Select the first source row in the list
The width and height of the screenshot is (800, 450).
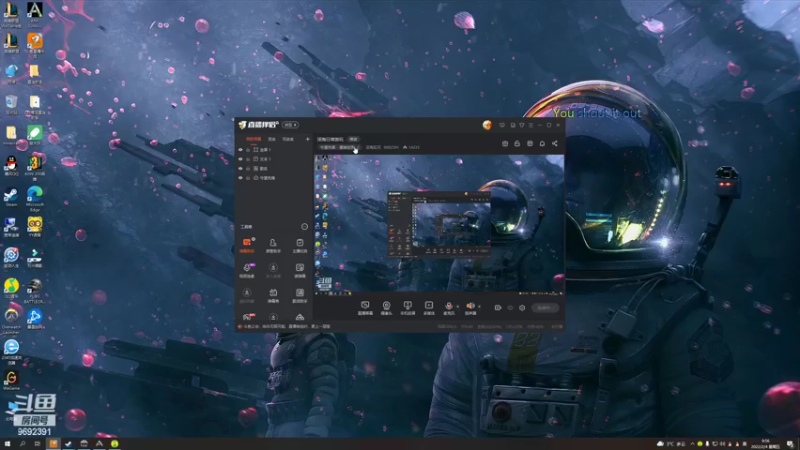[274, 149]
